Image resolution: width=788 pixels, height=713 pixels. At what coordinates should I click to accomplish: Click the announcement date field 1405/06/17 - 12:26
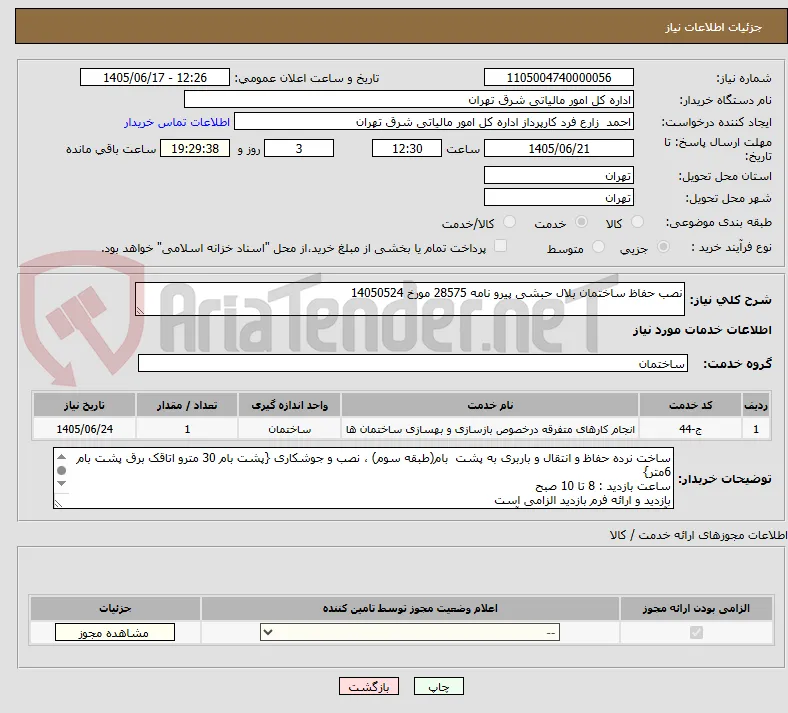(x=155, y=77)
